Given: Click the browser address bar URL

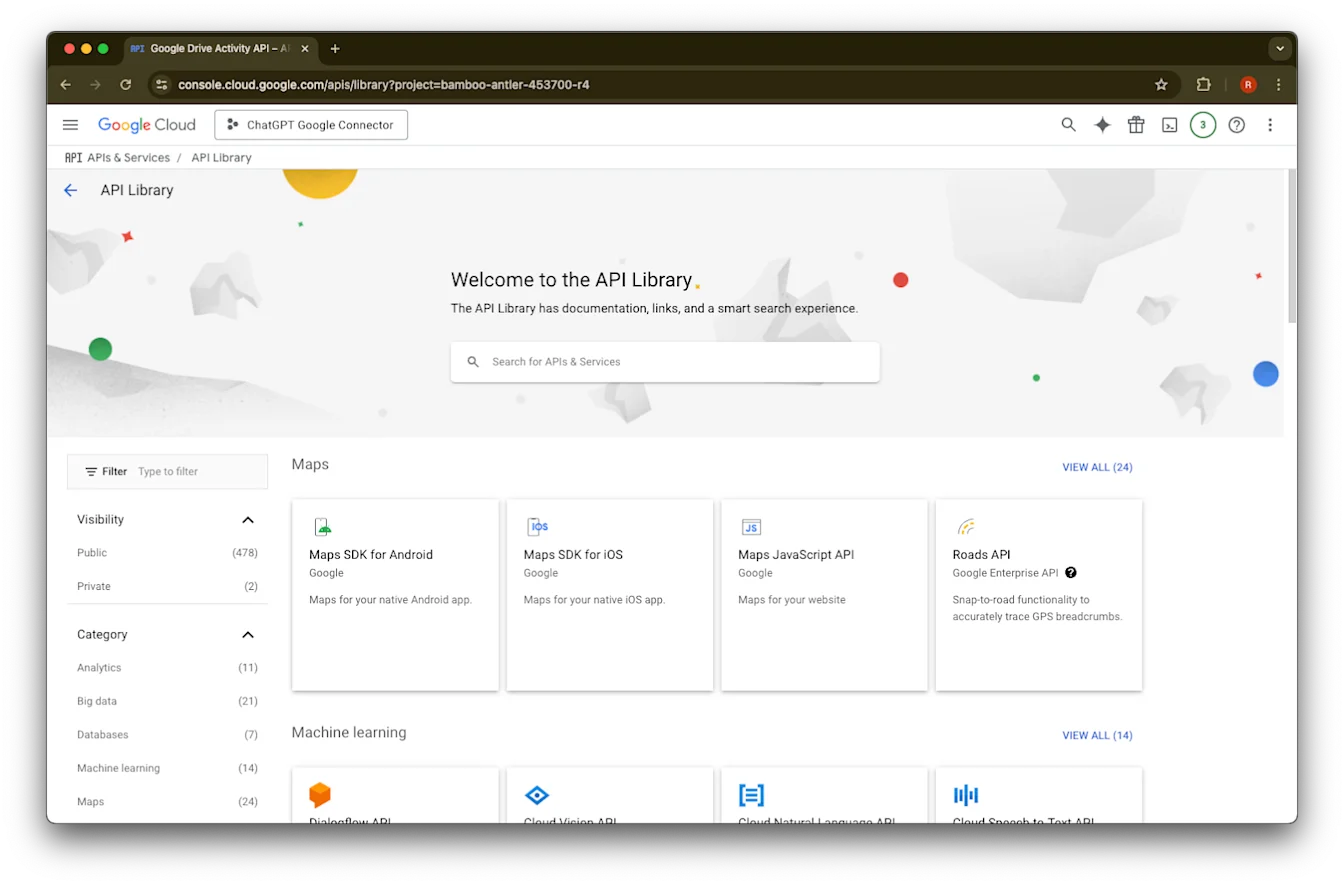Looking at the screenshot, I should [x=383, y=85].
